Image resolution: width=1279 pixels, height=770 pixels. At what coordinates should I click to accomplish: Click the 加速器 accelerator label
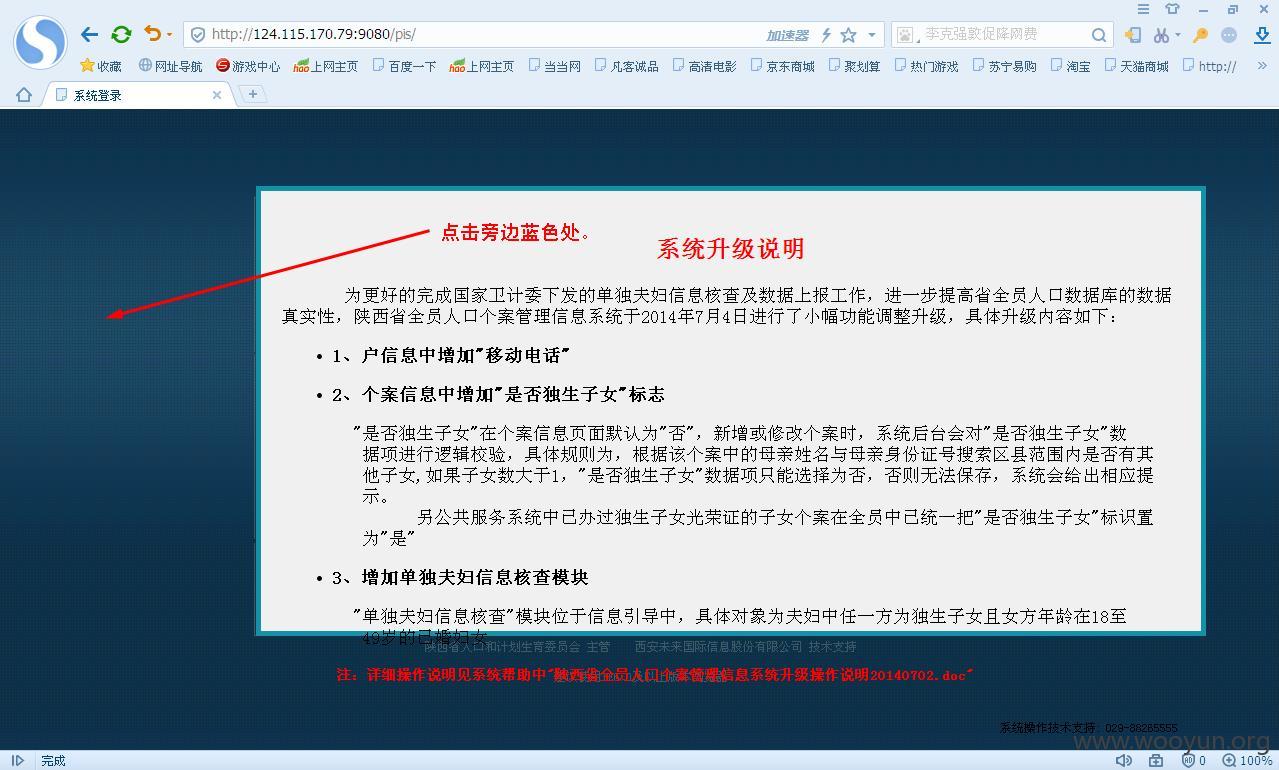click(787, 35)
